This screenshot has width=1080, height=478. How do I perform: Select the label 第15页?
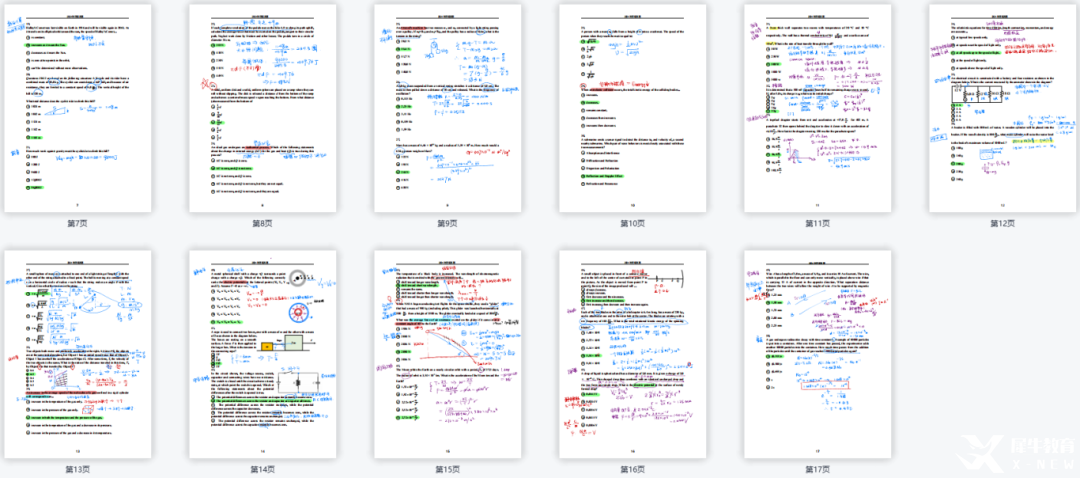448,470
